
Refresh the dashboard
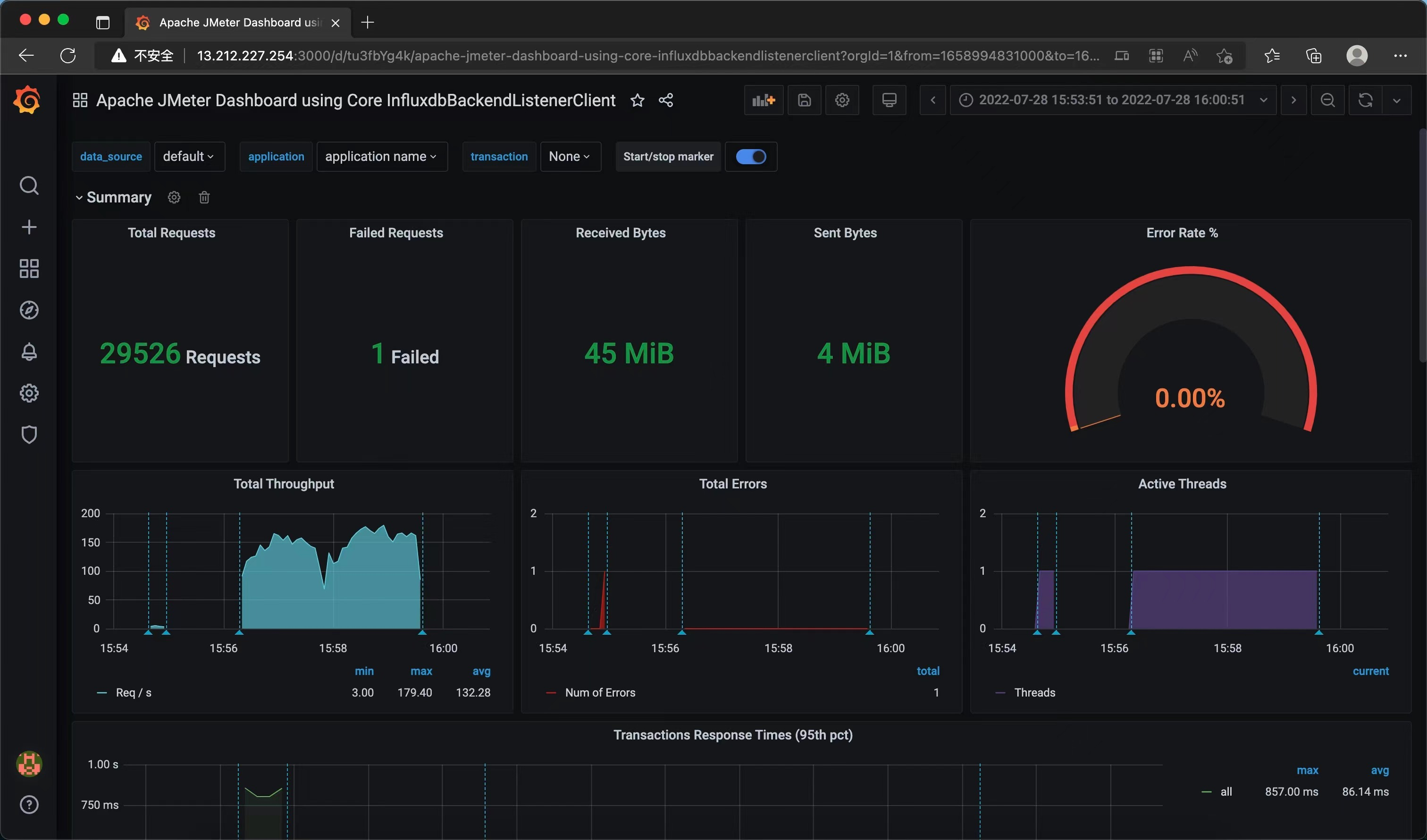pos(1365,100)
